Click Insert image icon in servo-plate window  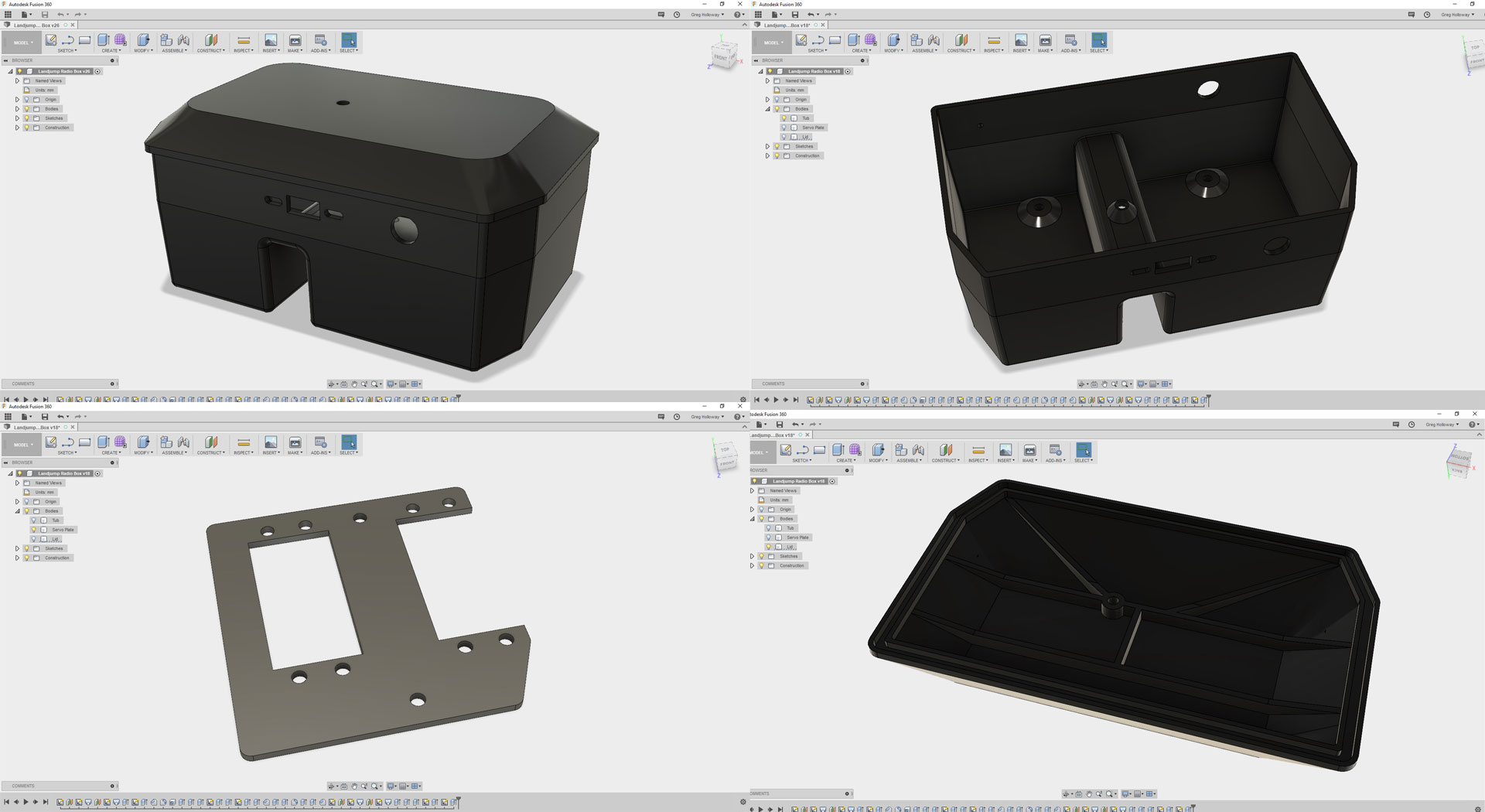point(271,442)
